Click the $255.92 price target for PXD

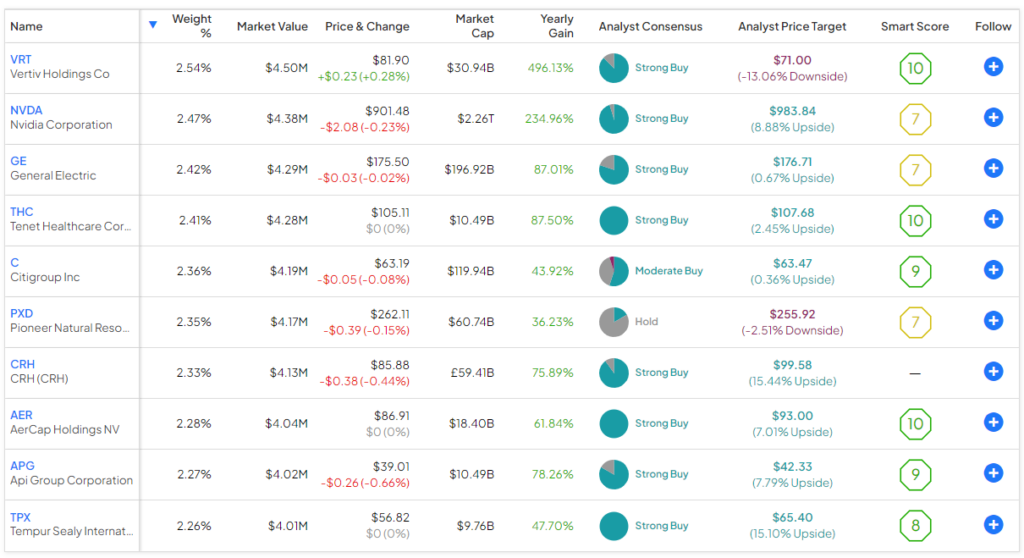pos(791,314)
